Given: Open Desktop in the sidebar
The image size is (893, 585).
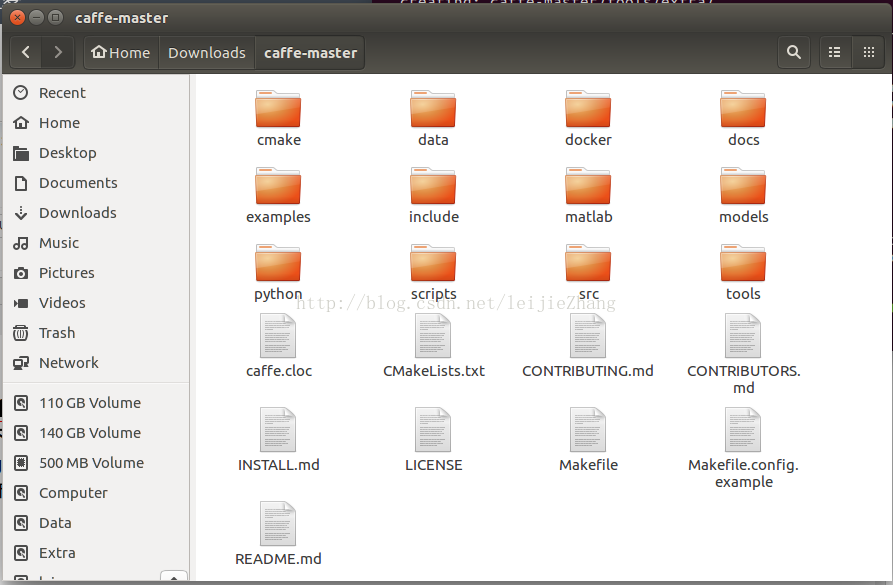Looking at the screenshot, I should pyautogui.click(x=96, y=153).
